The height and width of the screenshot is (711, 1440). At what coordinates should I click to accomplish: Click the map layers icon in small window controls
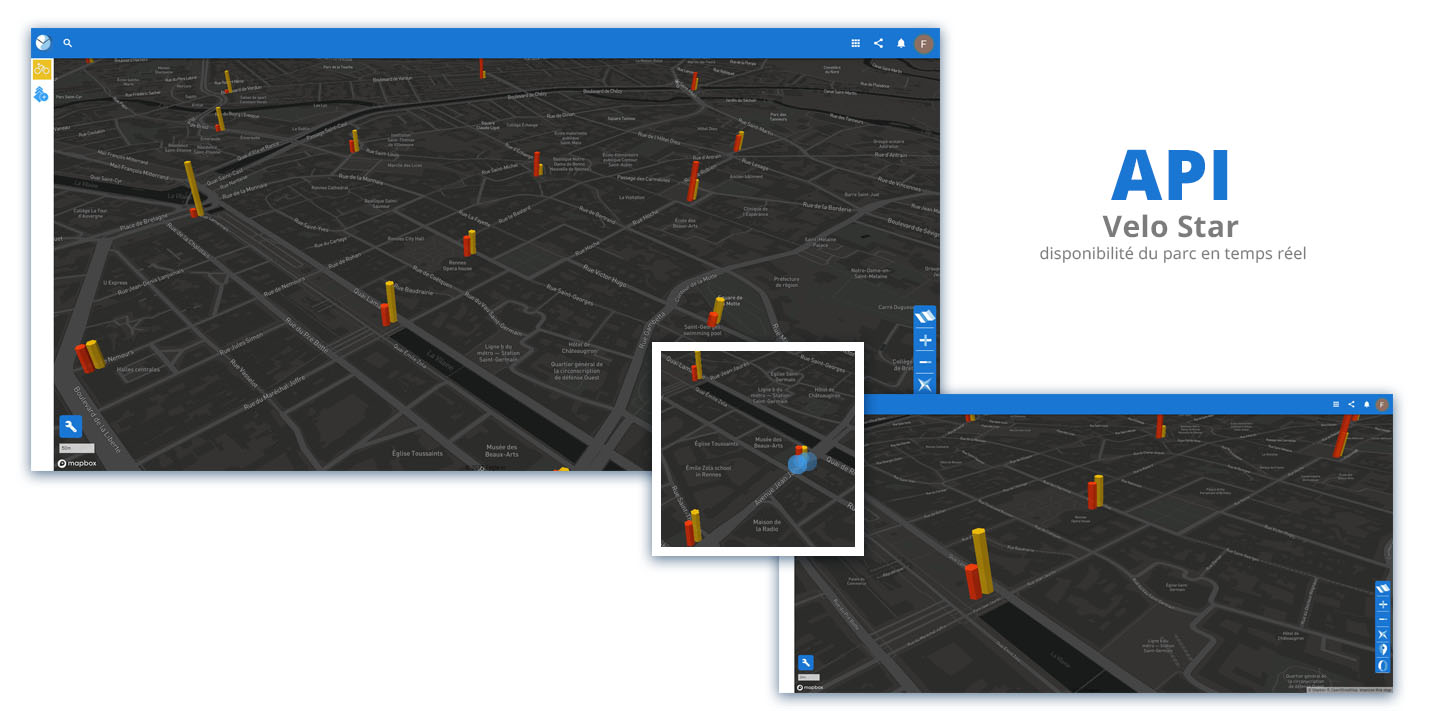point(1383,589)
